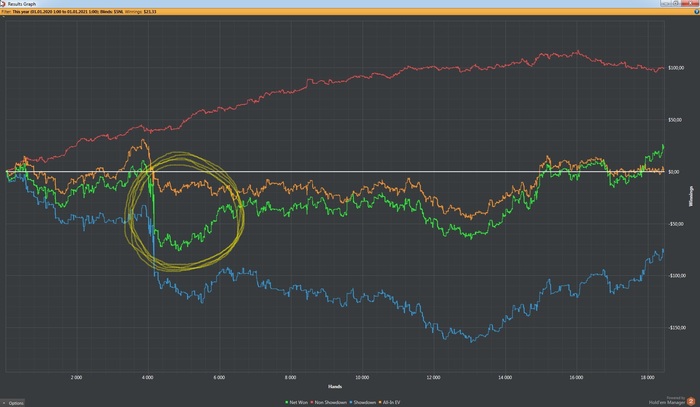Click the -$50,00 y-axis label

[675, 224]
